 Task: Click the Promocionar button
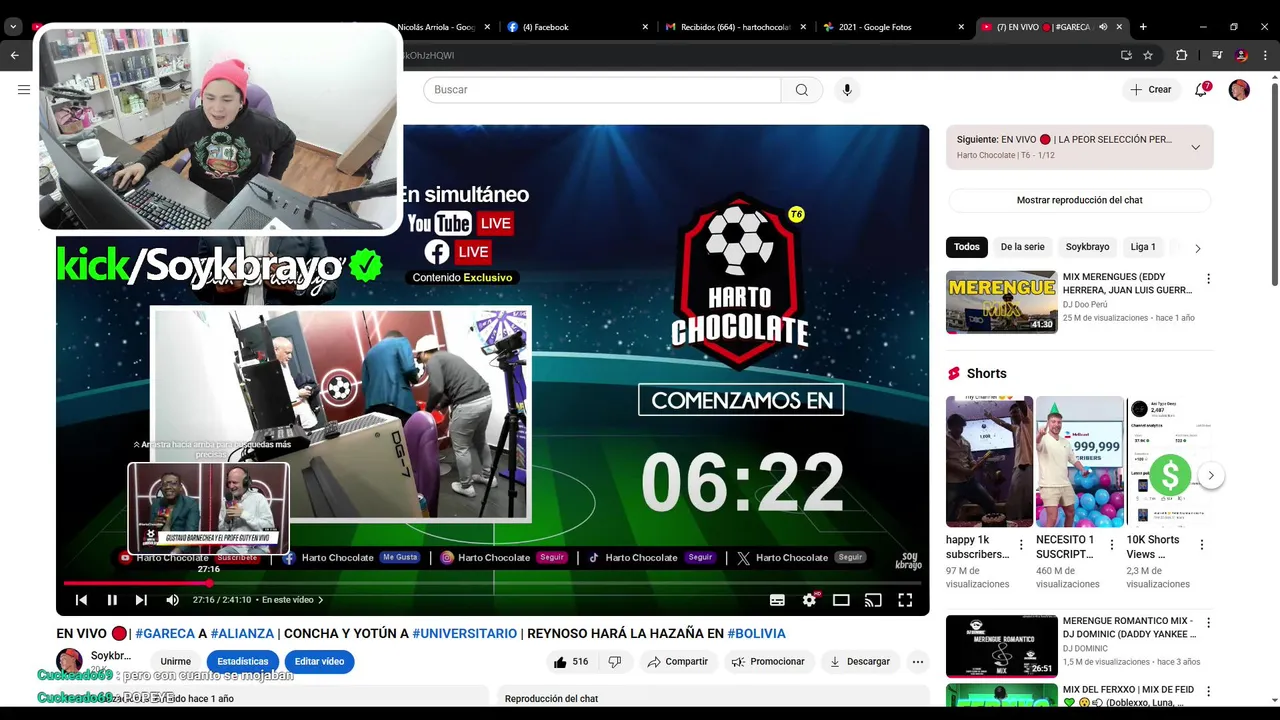pos(768,662)
